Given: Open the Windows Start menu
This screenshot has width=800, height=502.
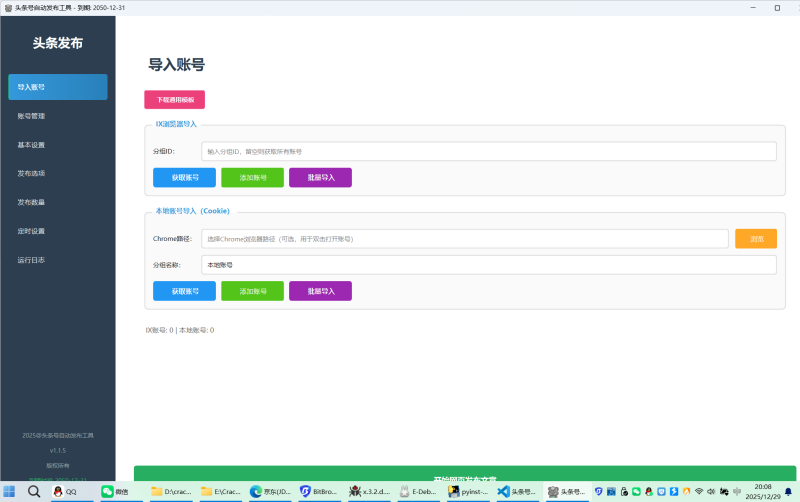Looking at the screenshot, I should [x=9, y=492].
